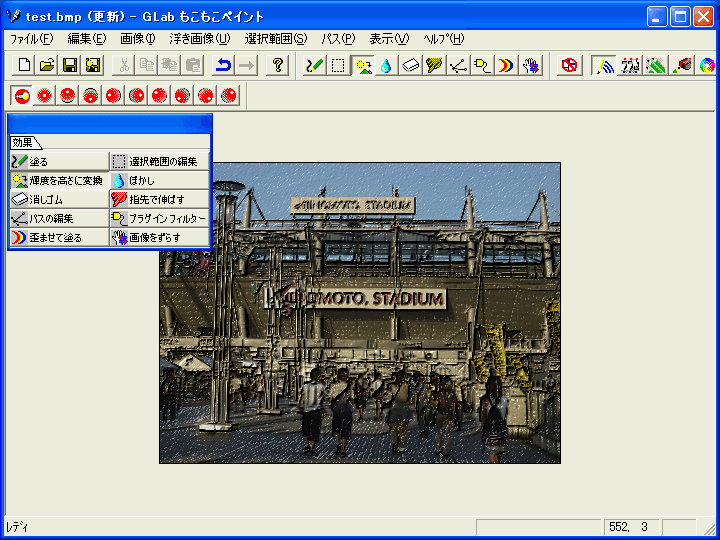Open the 浮き画像(U) menu

point(200,39)
